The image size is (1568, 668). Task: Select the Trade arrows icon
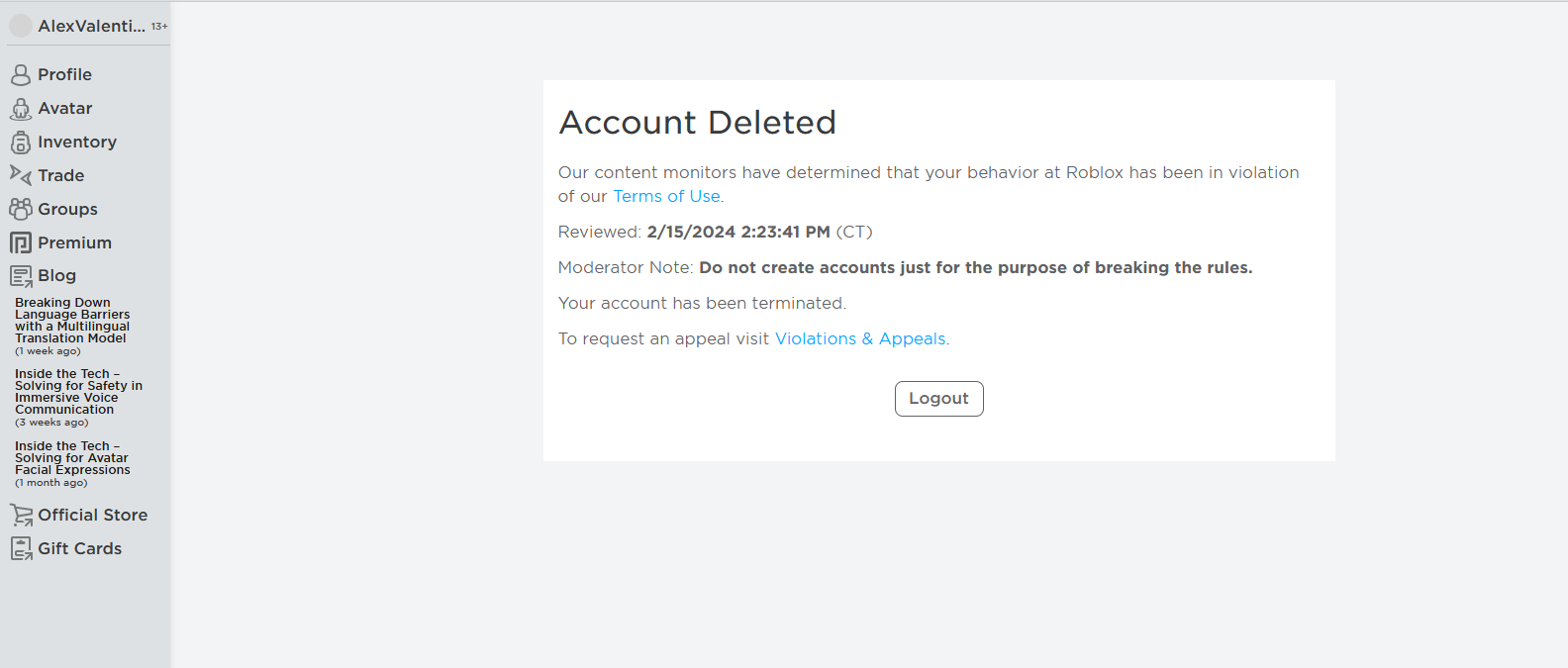pyautogui.click(x=20, y=175)
